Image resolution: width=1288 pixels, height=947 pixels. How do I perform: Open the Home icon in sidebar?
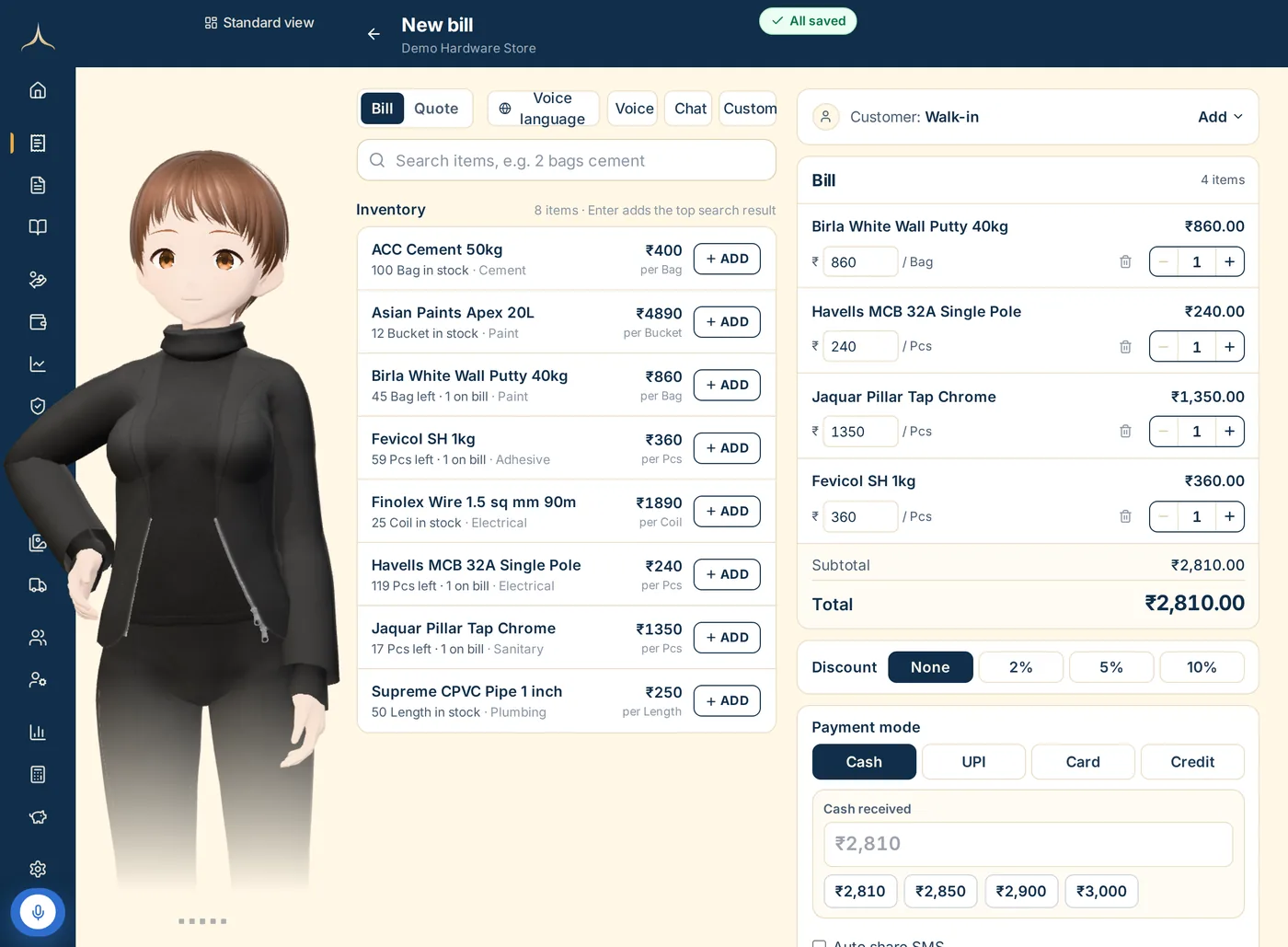point(38,90)
